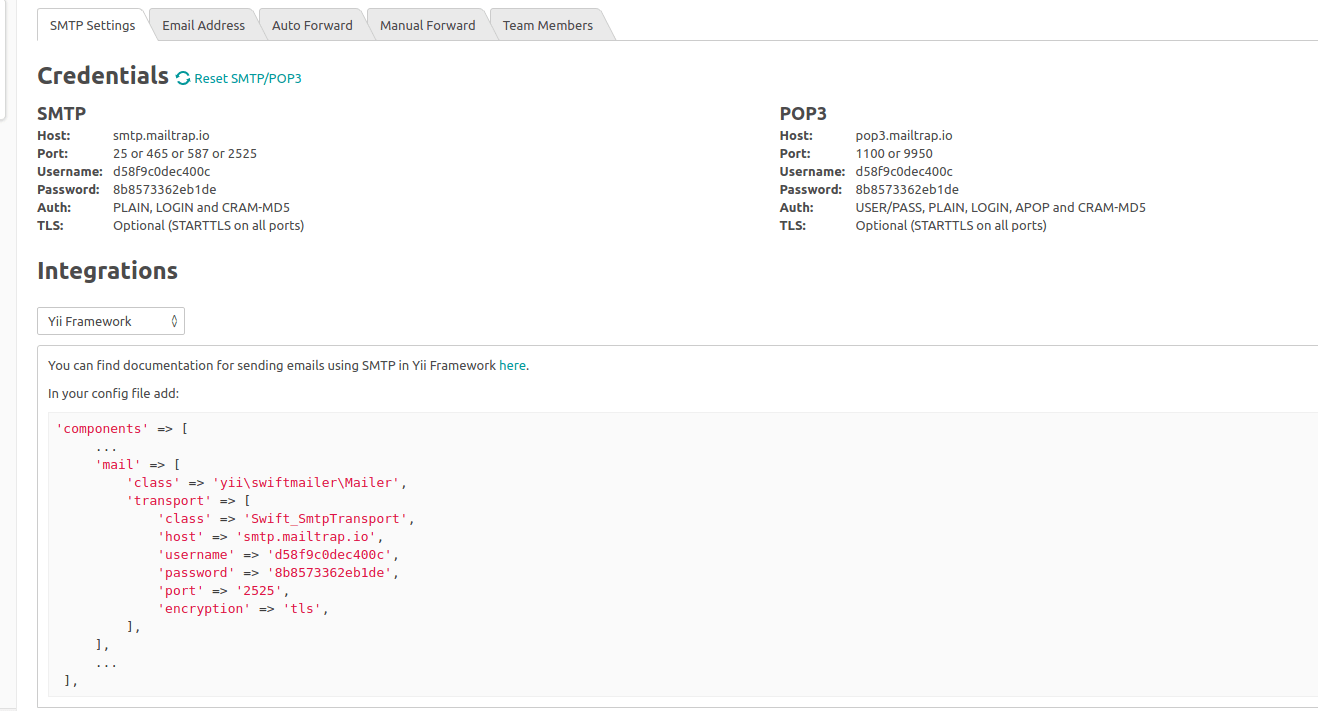Viewport: 1318px width, 711px height.
Task: Click the POP3 password value
Action: tap(907, 189)
